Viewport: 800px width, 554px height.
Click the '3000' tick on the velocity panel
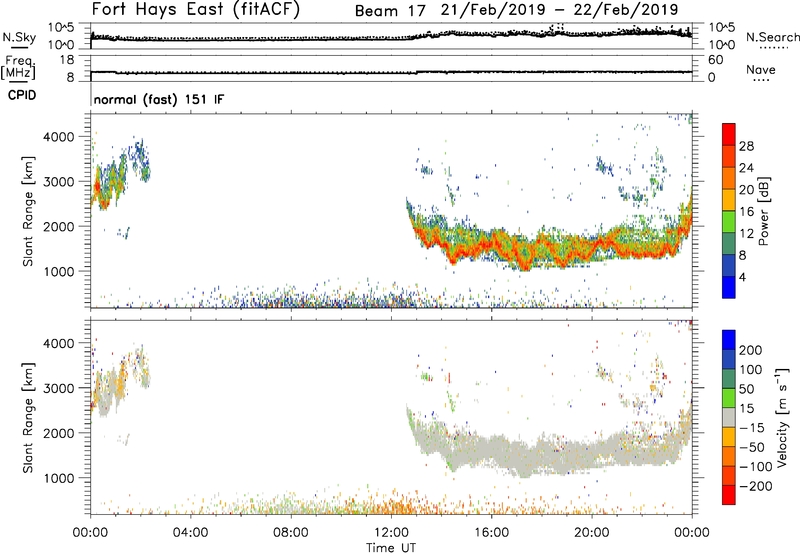click(59, 388)
